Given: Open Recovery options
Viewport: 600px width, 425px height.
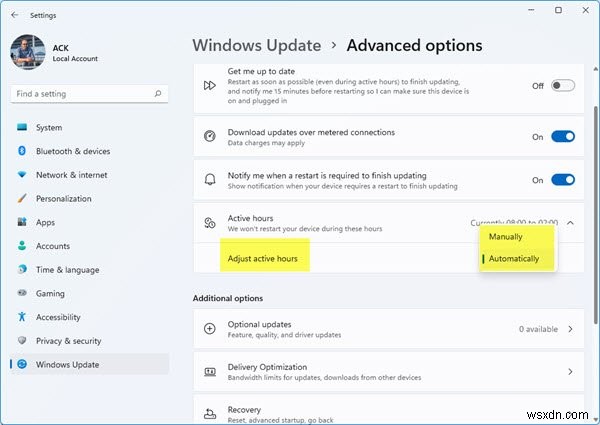Looking at the screenshot, I should pyautogui.click(x=389, y=410).
